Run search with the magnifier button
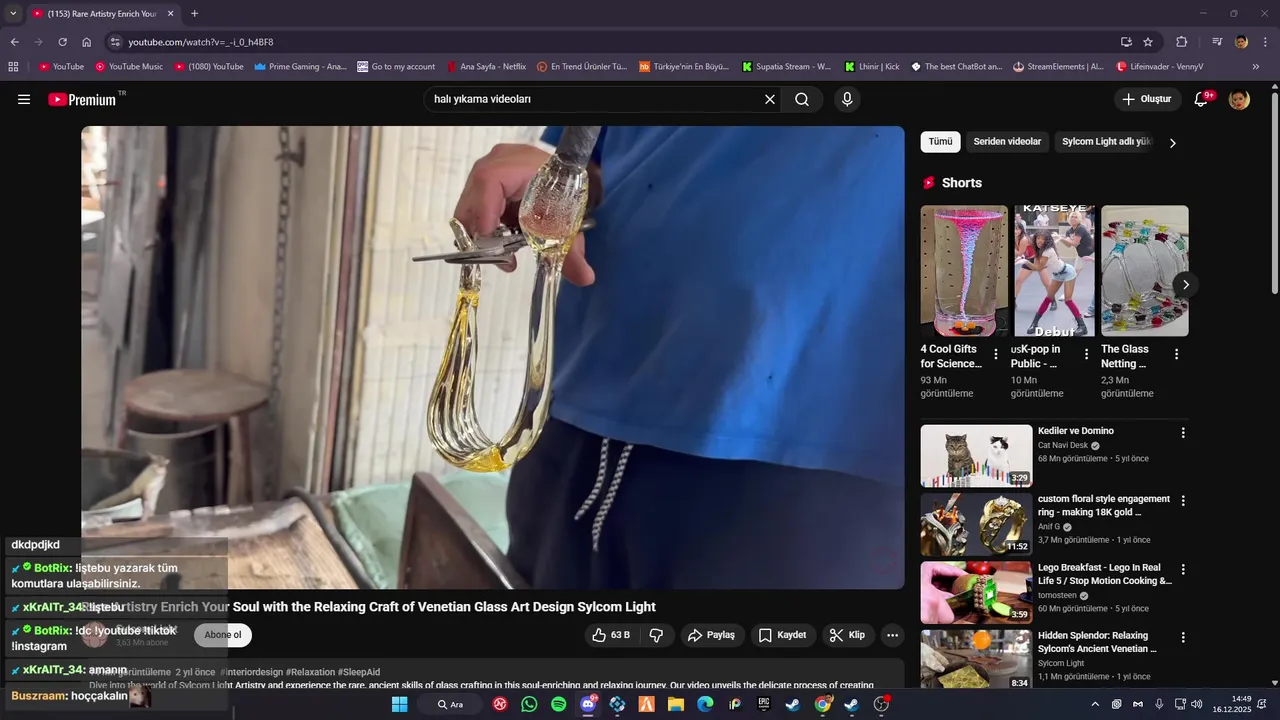Viewport: 1280px width, 720px height. [x=802, y=99]
